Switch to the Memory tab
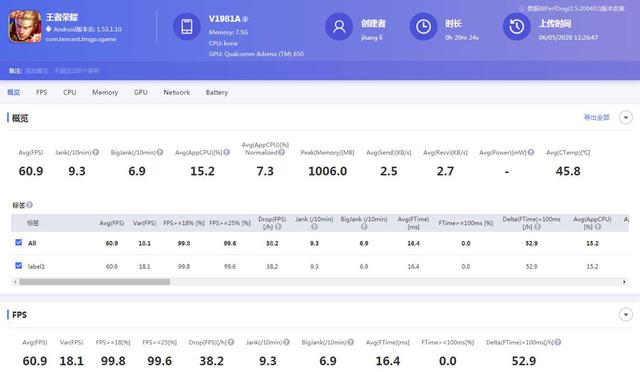Screen dimensions: 640x372 pos(105,92)
